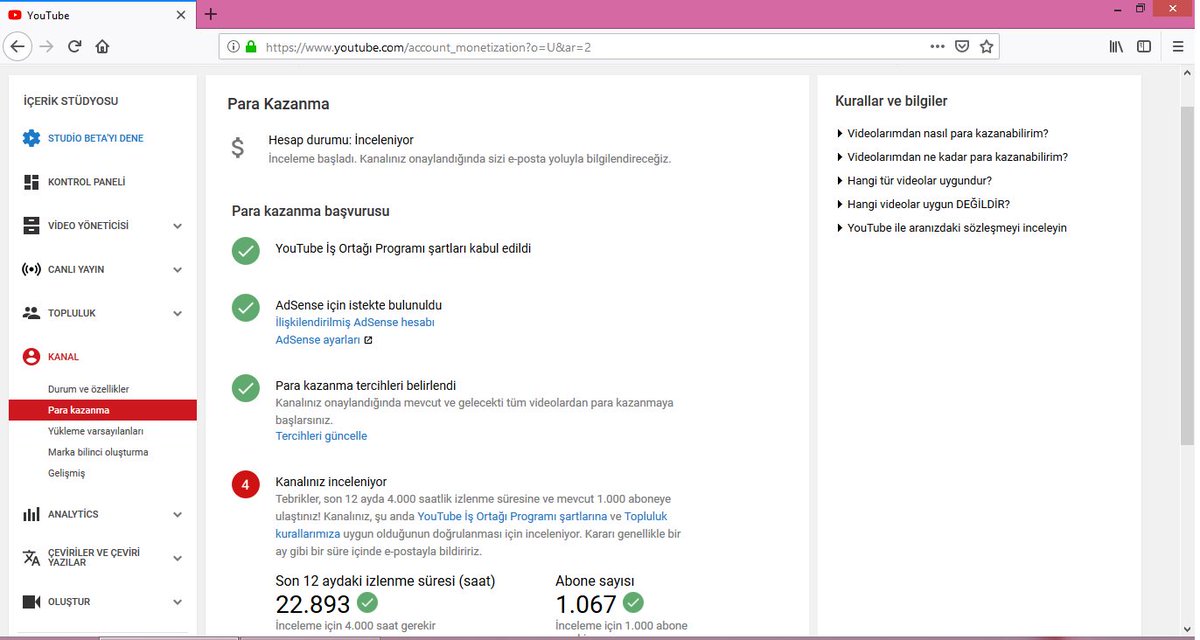Image resolution: width=1200 pixels, height=640 pixels.
Task: Open the Gelişmiş menu item
Action: tap(67, 473)
